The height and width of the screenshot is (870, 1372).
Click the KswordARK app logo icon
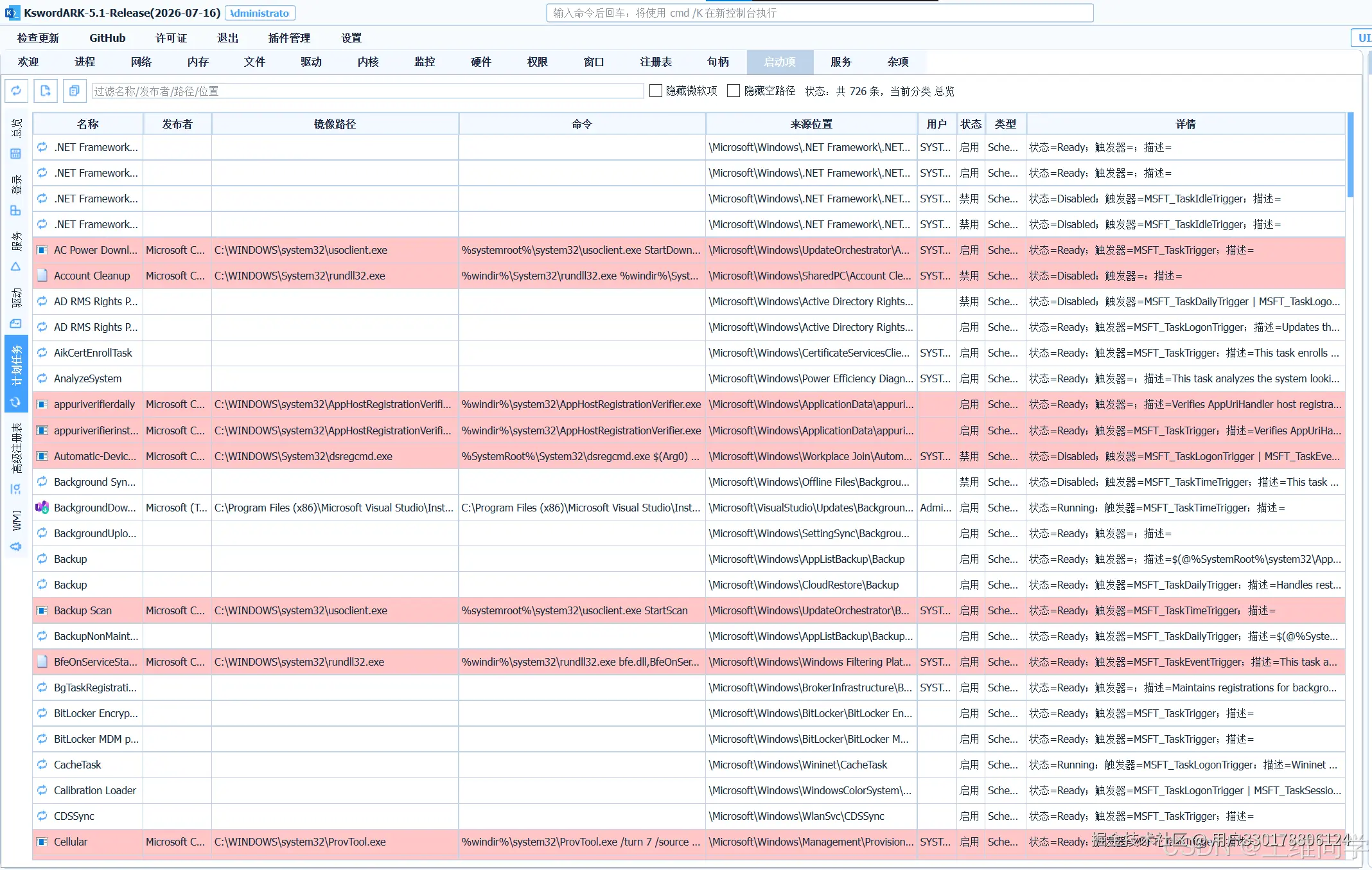coord(12,13)
